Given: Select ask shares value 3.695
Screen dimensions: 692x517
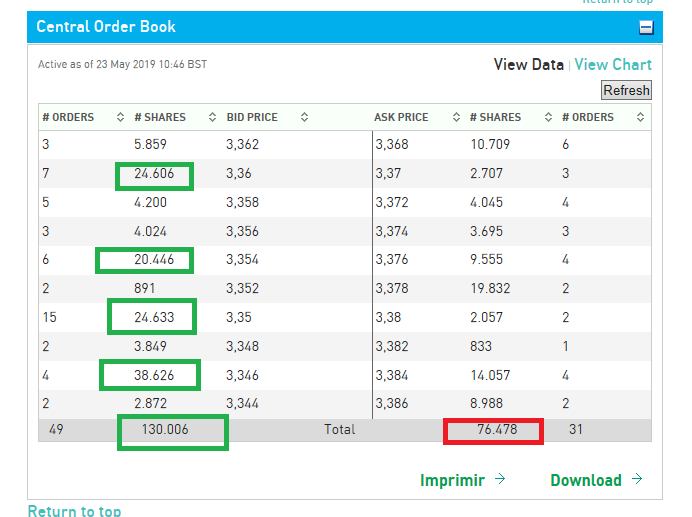Looking at the screenshot, I should tap(486, 231).
